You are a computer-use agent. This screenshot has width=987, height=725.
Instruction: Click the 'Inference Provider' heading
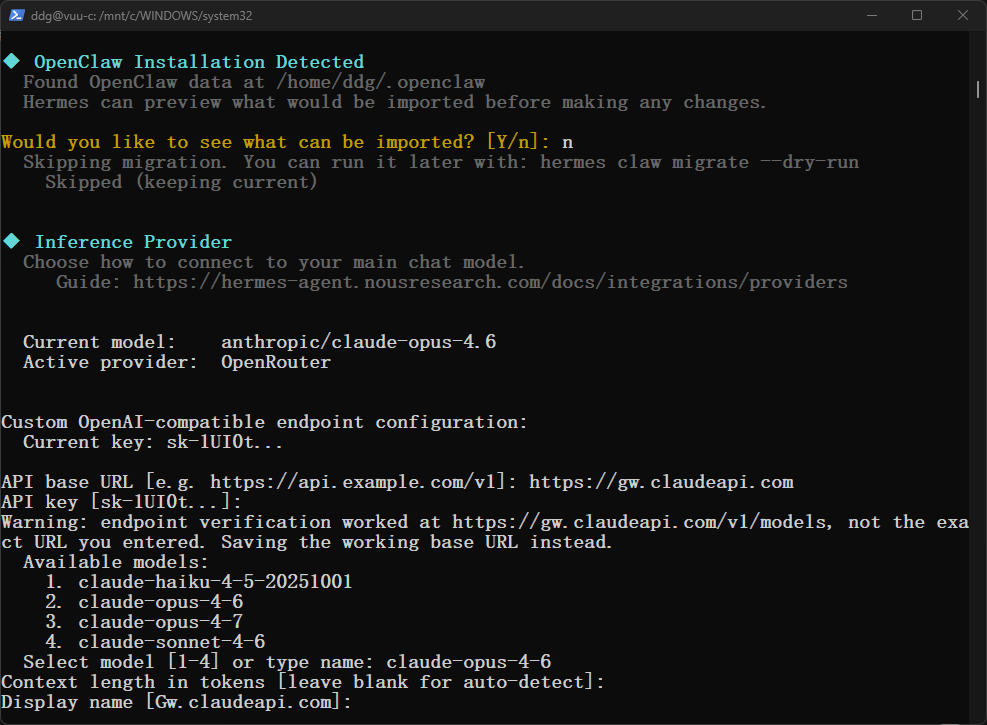point(133,242)
